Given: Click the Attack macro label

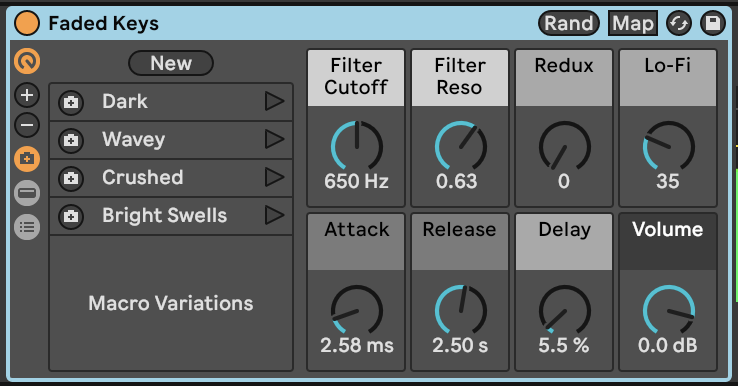Looking at the screenshot, I should (356, 242).
